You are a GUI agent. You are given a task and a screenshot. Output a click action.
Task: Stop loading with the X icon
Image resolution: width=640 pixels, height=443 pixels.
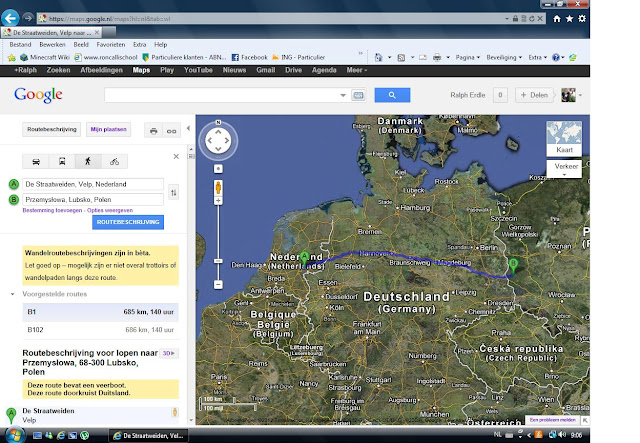(540, 18)
